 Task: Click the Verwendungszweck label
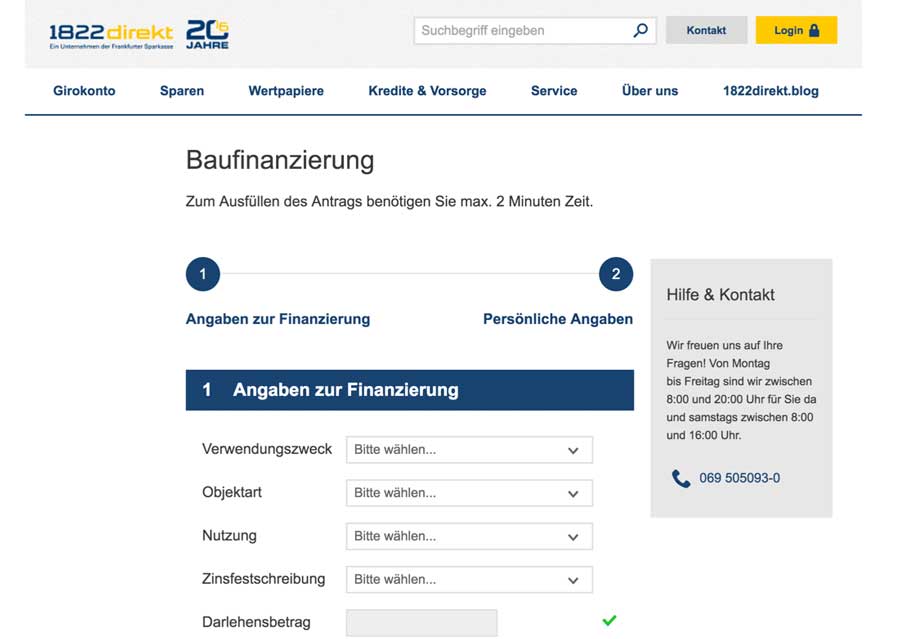pos(267,449)
